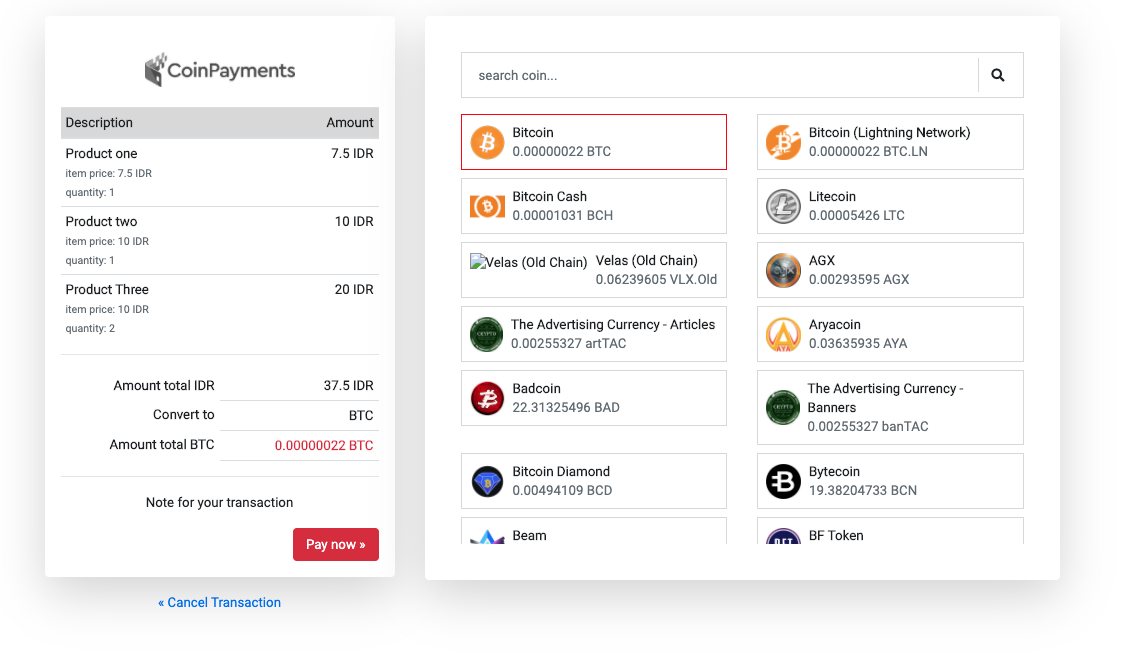Click the search magnifier icon
Viewport: 1125px width, 665px height.
pyautogui.click(x=997, y=75)
